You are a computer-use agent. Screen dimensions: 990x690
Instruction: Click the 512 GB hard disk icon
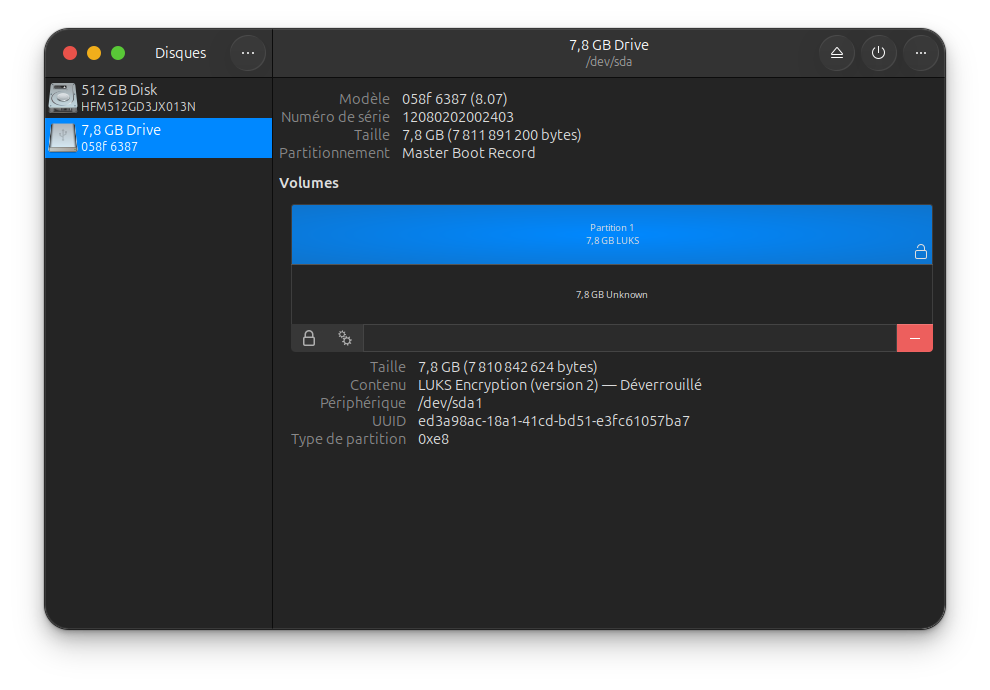tap(63, 98)
